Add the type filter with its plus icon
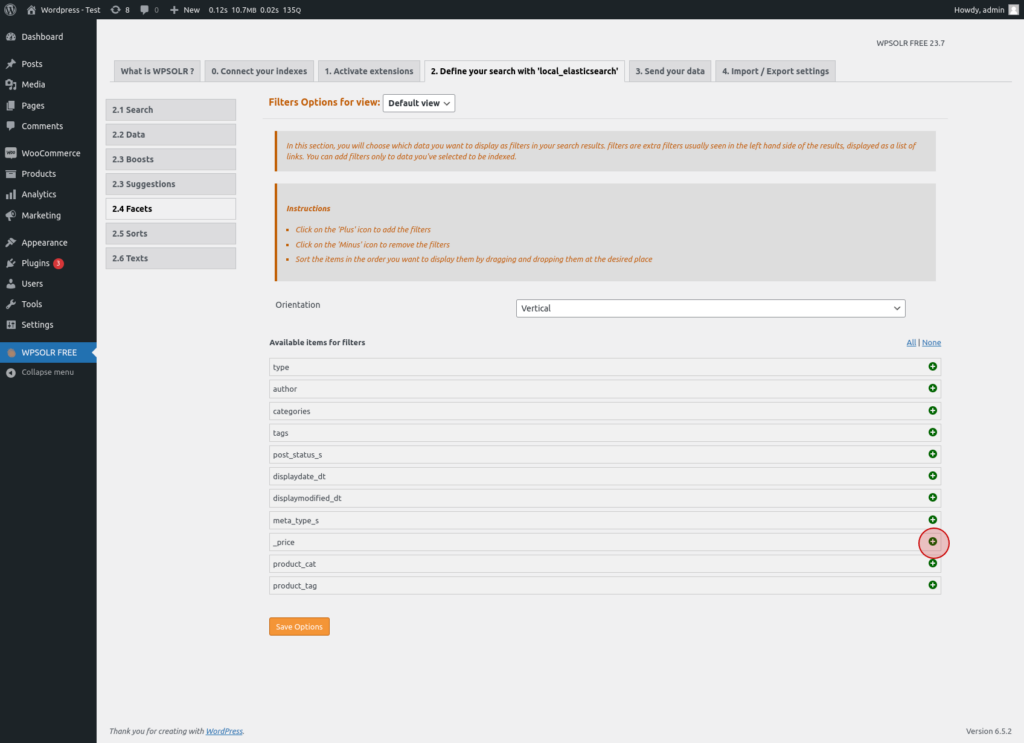The image size is (1024, 743). pos(933,366)
